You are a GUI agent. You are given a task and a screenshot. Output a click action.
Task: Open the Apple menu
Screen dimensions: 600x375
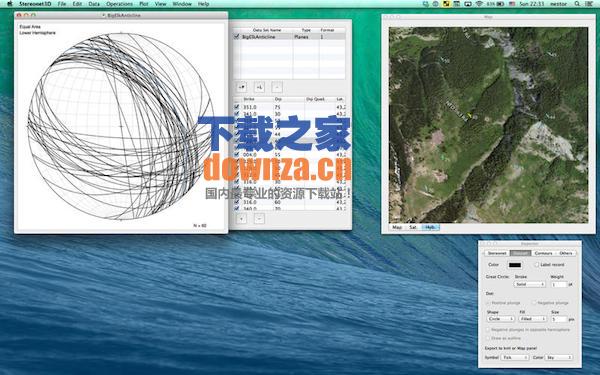pos(10,4)
